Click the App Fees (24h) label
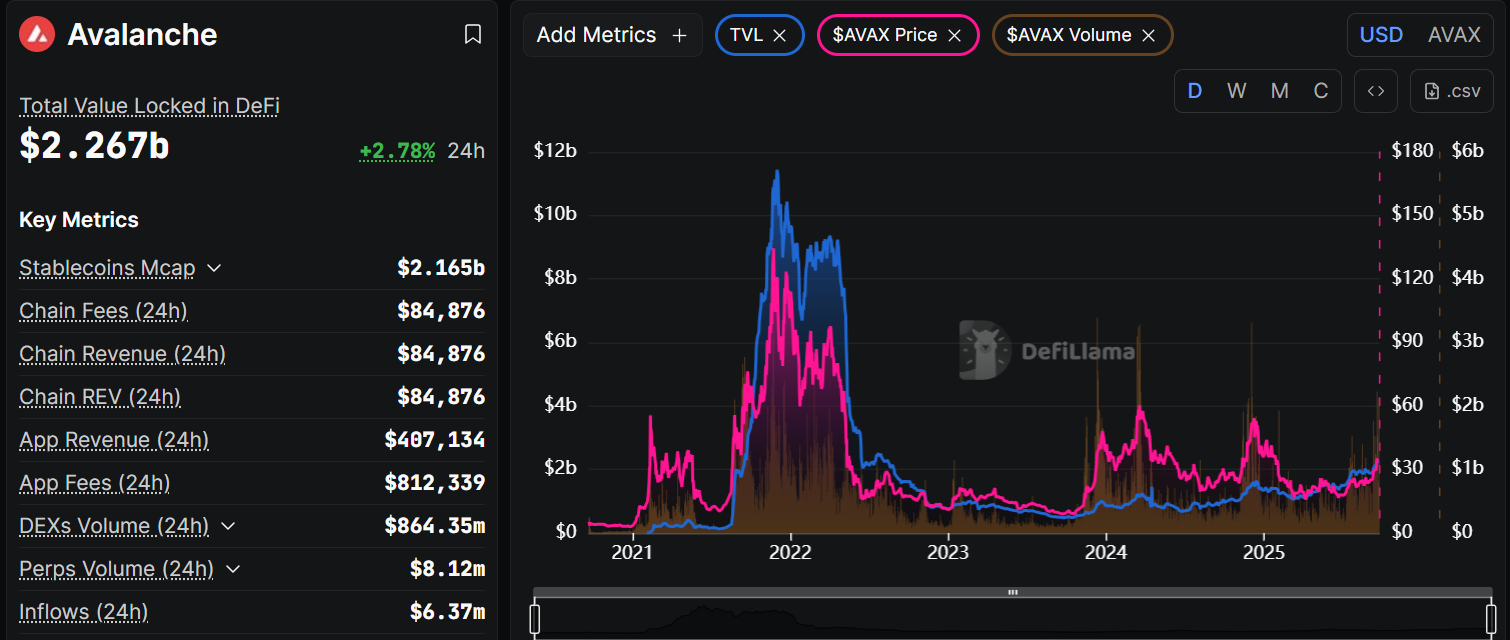 click(95, 483)
